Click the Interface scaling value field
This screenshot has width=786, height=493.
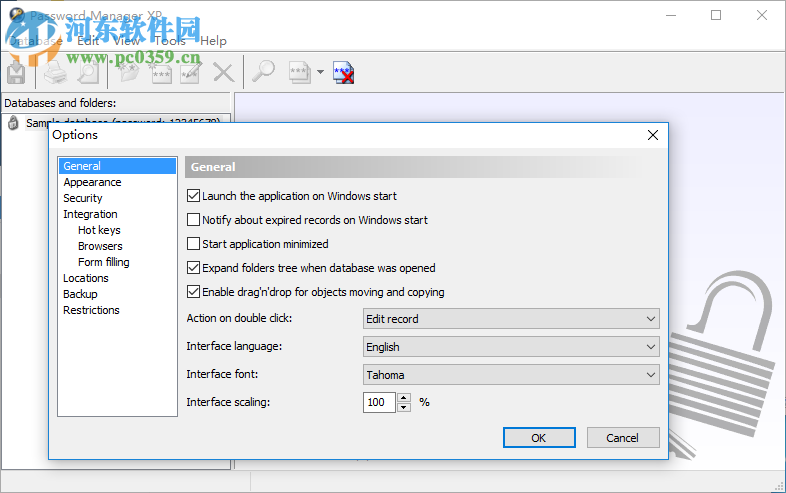pos(379,402)
